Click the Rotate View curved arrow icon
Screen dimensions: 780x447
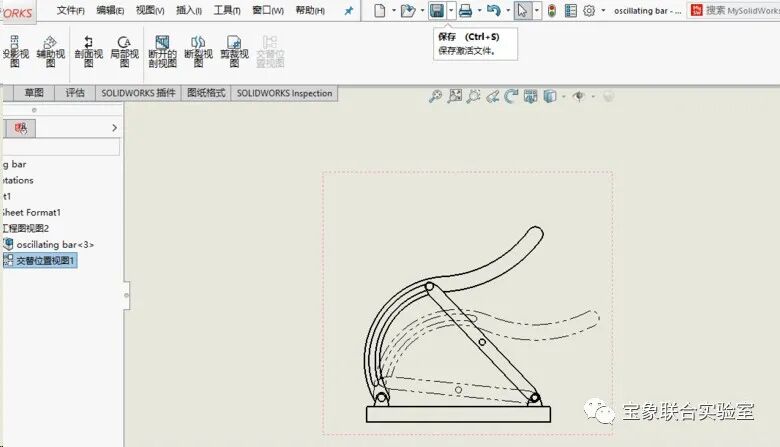point(511,96)
